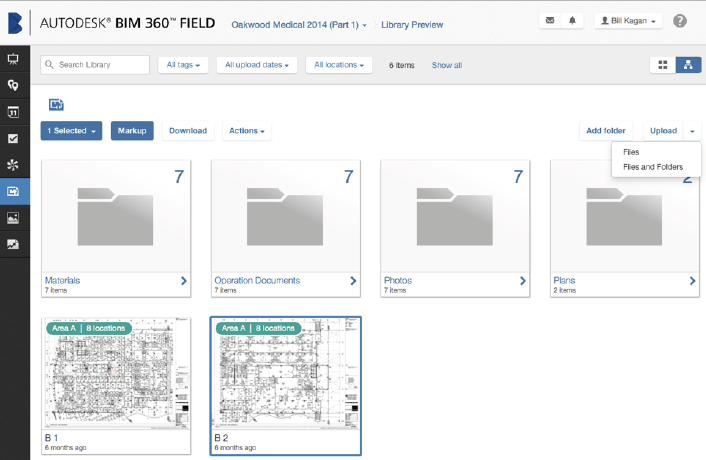Open the pinwheel equipment sidebar icon
The height and width of the screenshot is (460, 706).
[13, 165]
